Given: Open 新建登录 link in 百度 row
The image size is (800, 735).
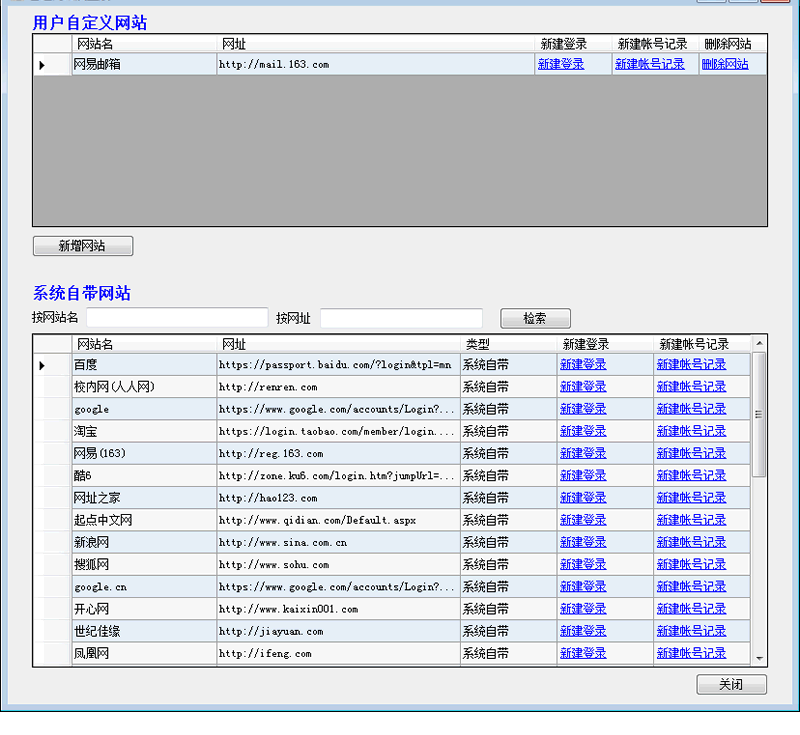Looking at the screenshot, I should 583,364.
